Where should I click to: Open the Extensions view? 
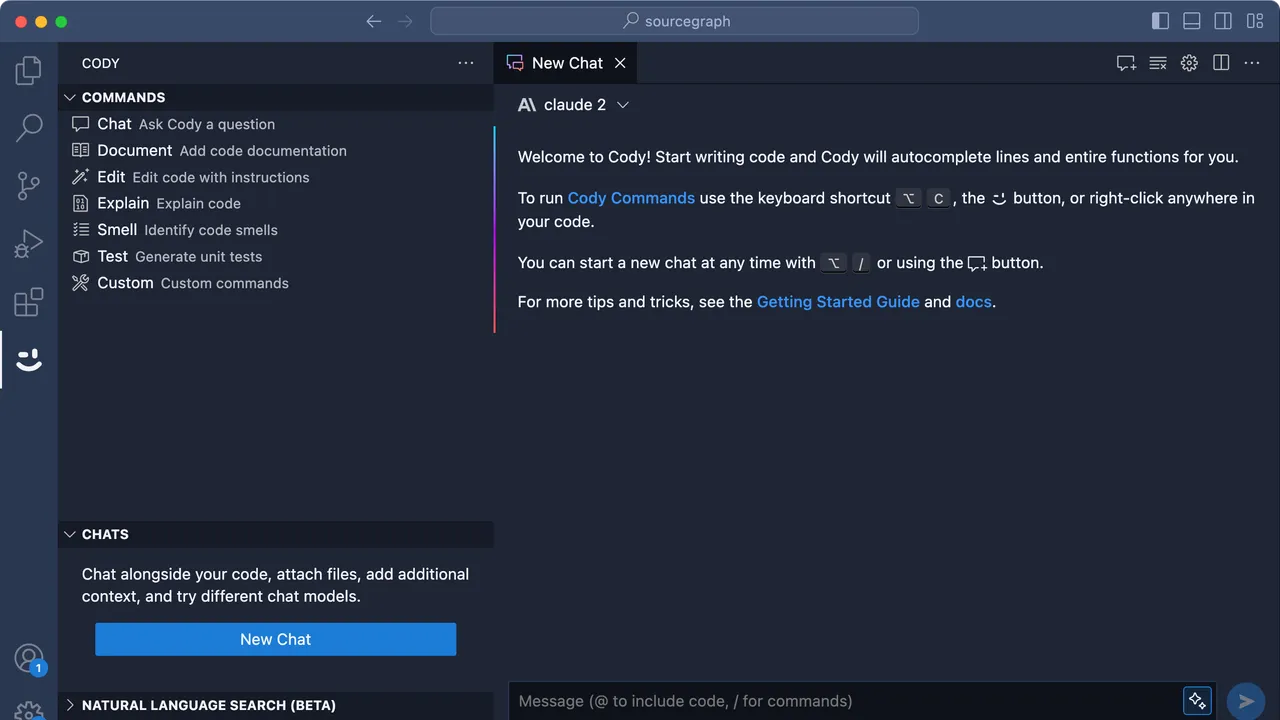29,301
